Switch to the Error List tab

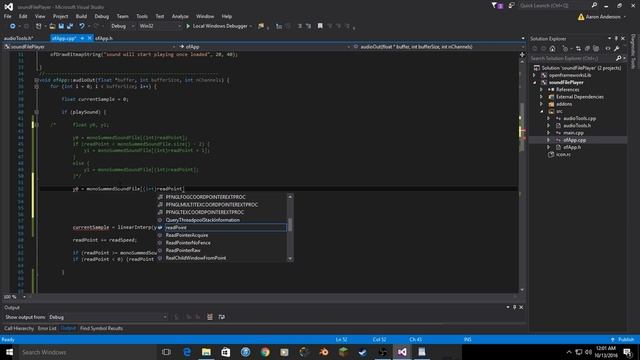pos(47,328)
